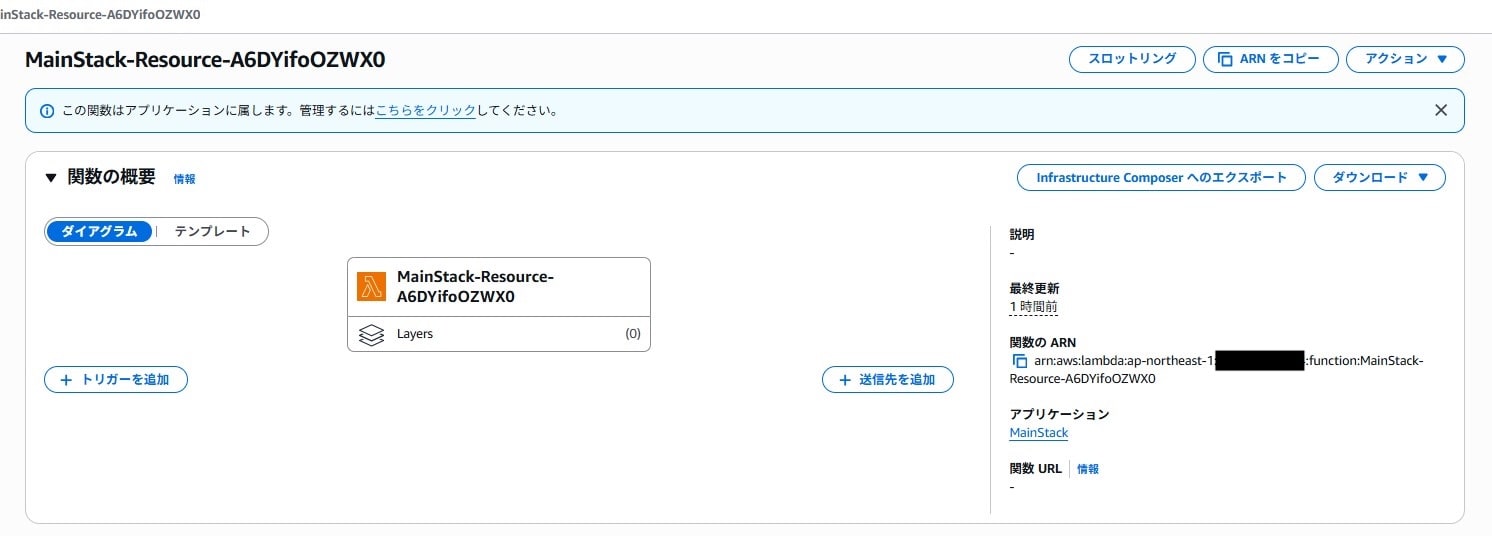Export to Infrastructure Composer
The width and height of the screenshot is (1492, 536).
click(1161, 178)
